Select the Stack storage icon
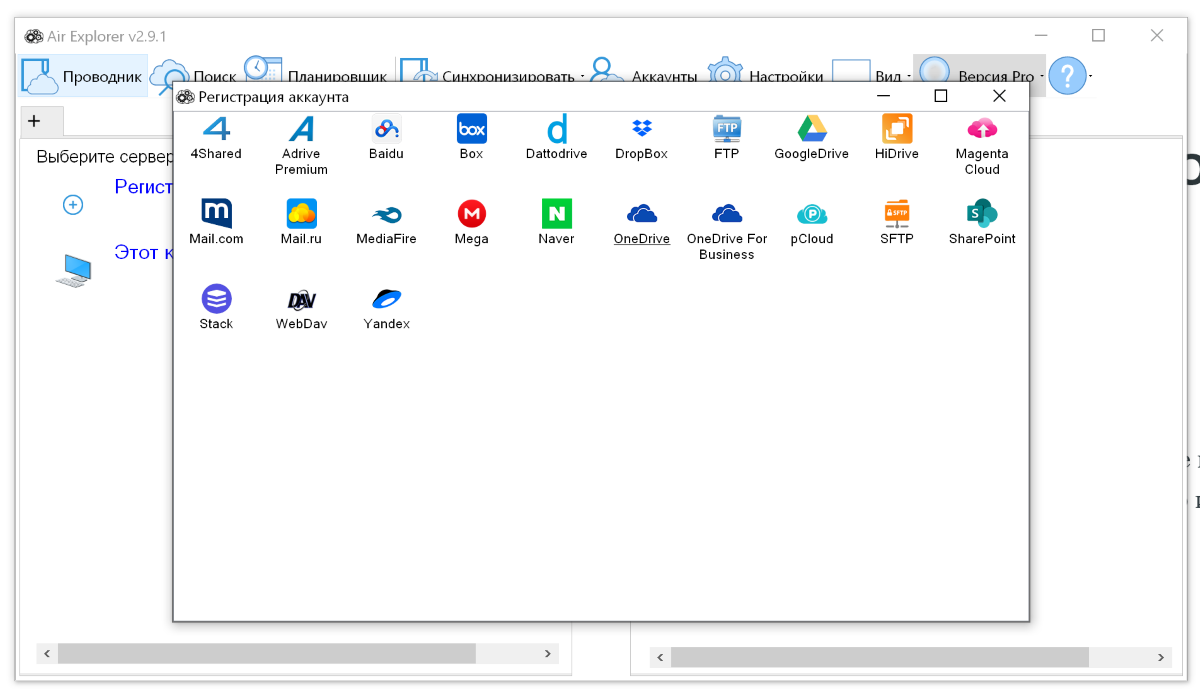Image resolution: width=1200 pixels, height=697 pixels. (216, 299)
